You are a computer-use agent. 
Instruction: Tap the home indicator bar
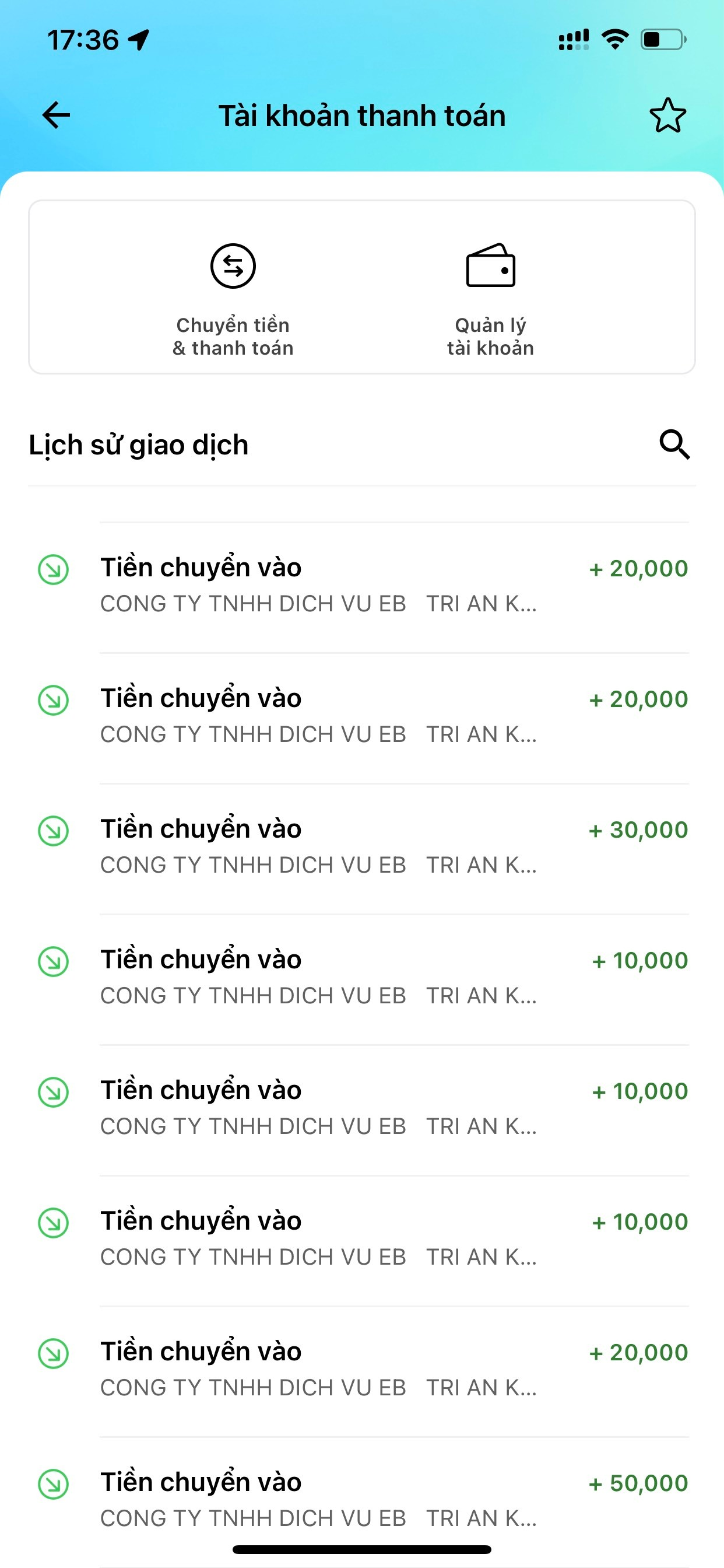tap(362, 1549)
